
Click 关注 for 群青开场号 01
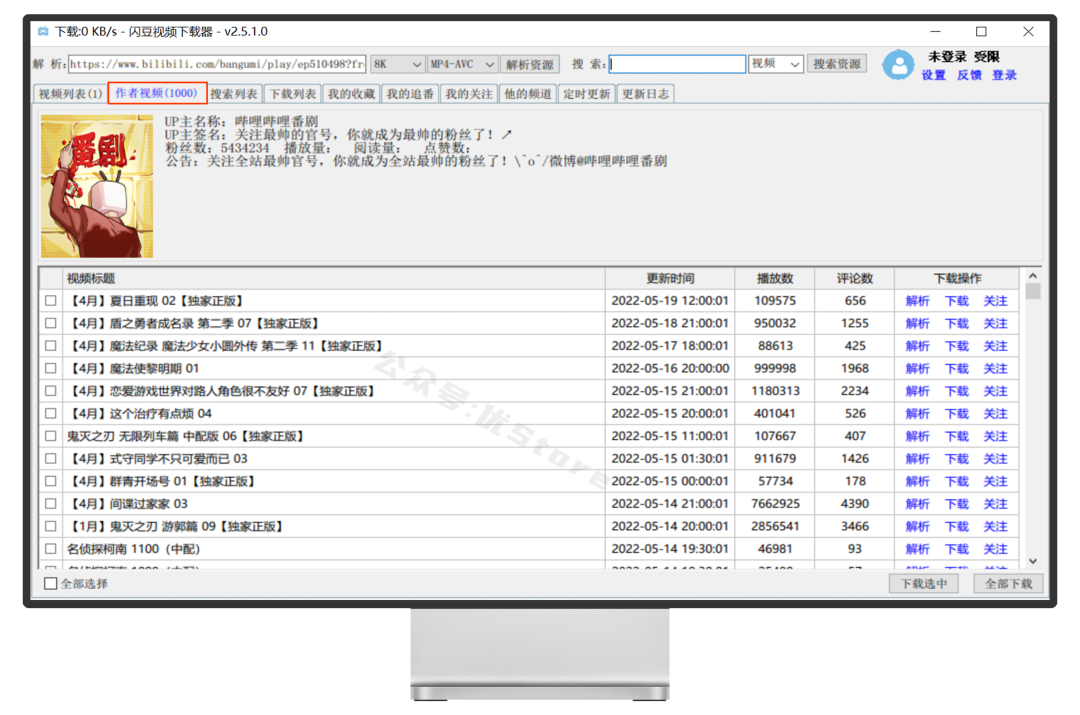click(x=995, y=481)
